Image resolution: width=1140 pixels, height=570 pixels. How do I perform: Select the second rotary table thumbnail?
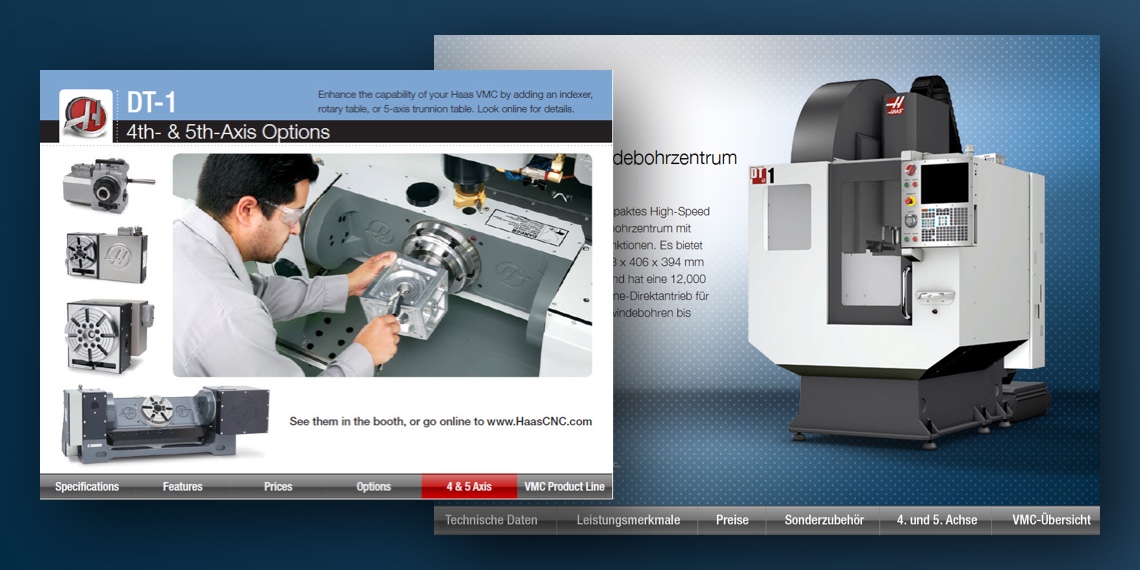[106, 255]
